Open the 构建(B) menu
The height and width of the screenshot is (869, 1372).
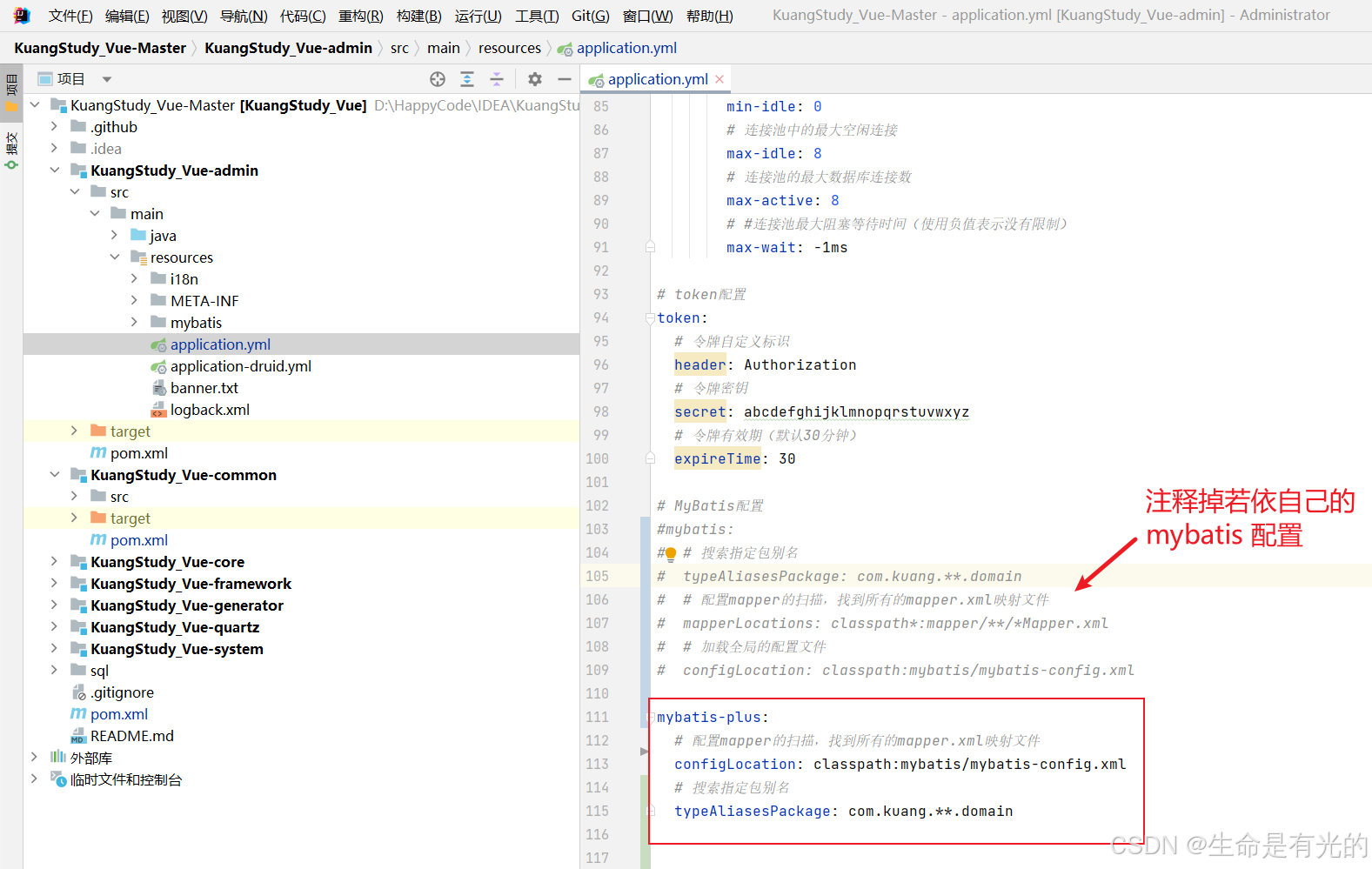419,16
